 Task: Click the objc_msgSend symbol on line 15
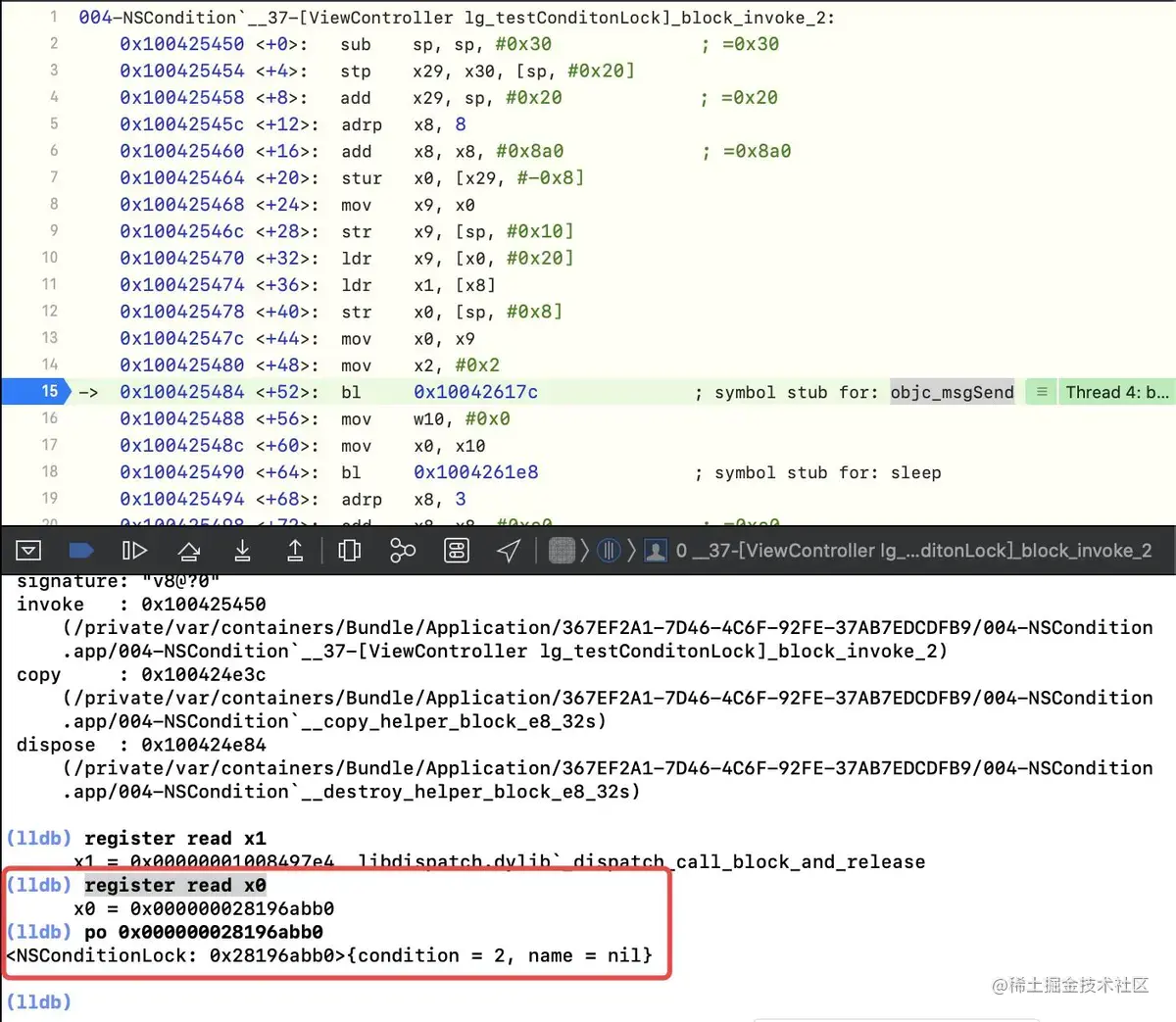click(953, 392)
